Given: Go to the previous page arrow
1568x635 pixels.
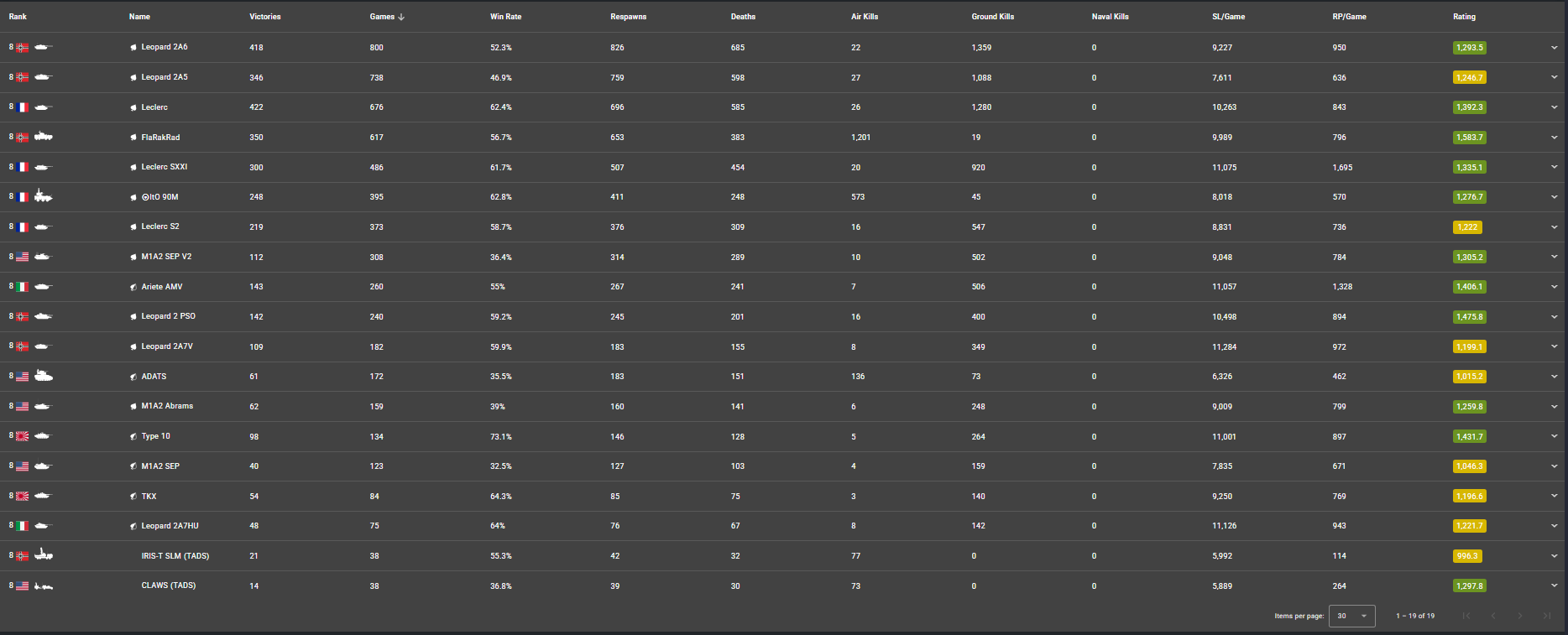Looking at the screenshot, I should [1493, 616].
